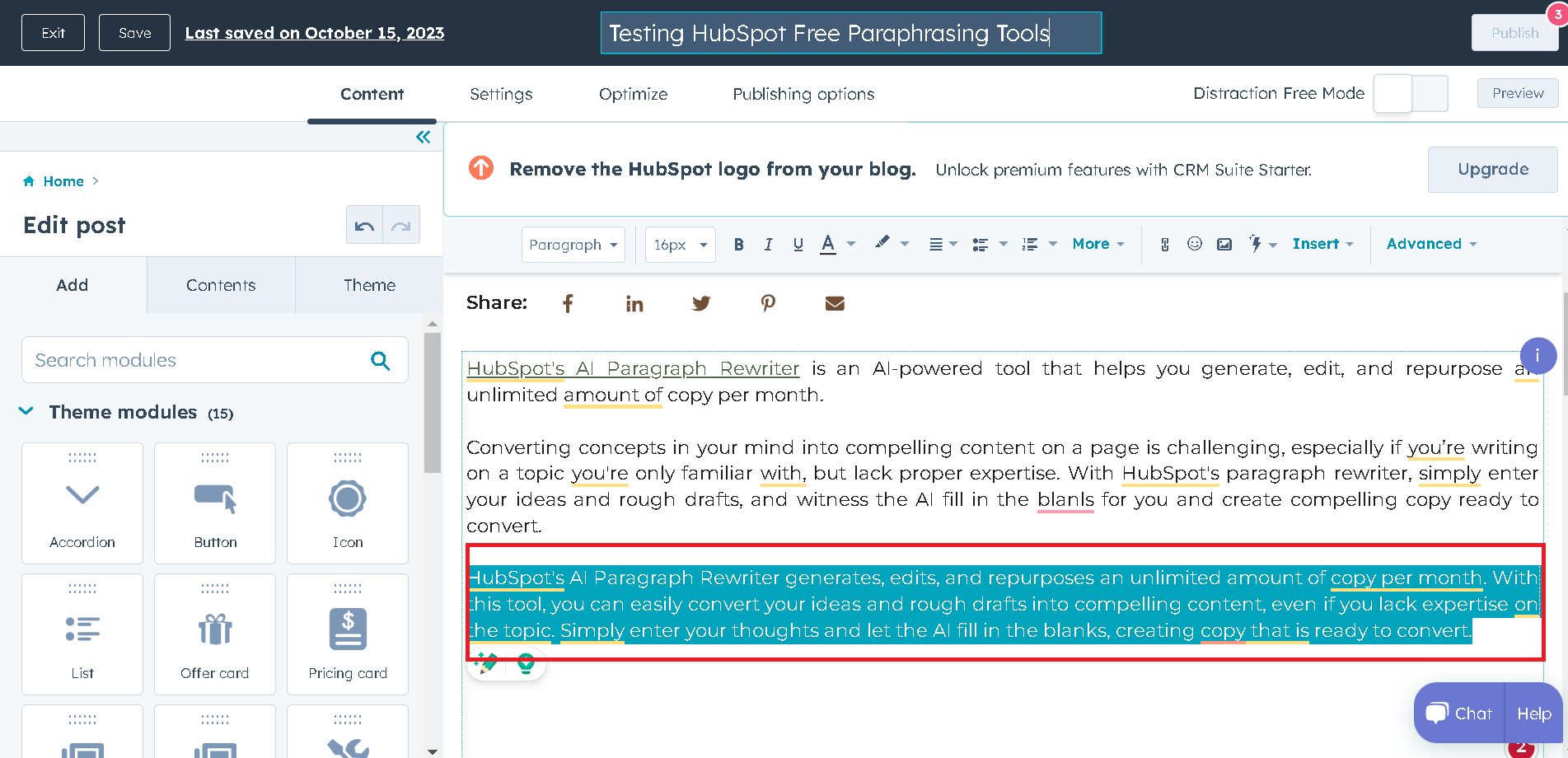Open the Publishing options tab

coord(803,94)
